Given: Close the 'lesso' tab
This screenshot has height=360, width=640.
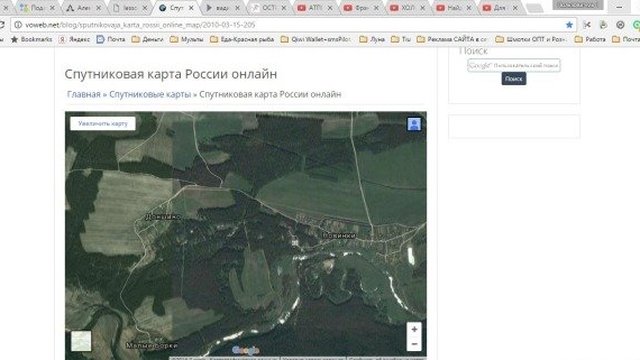Looking at the screenshot, I should (x=144, y=8).
